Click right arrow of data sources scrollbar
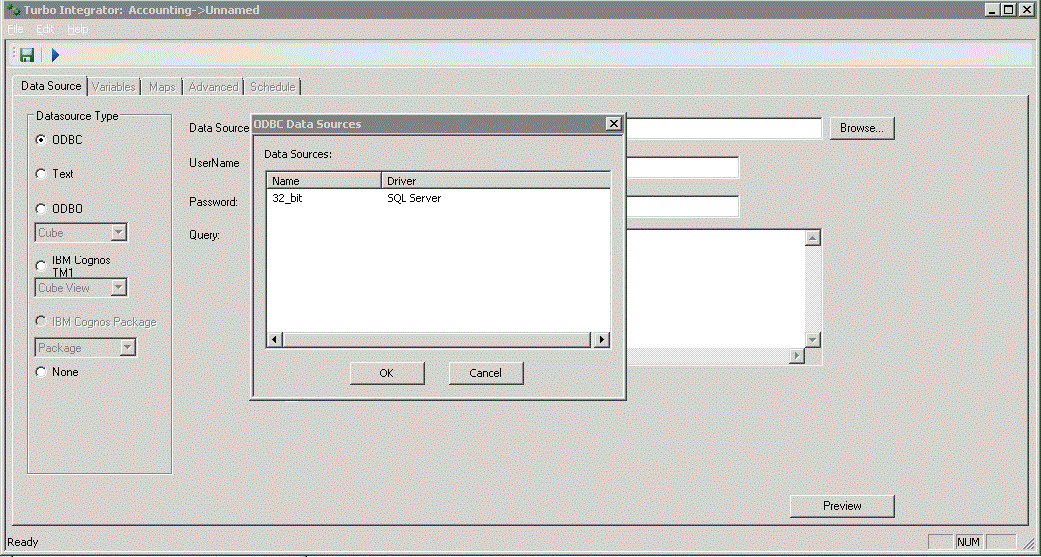The height and width of the screenshot is (557, 1041). 601,339
